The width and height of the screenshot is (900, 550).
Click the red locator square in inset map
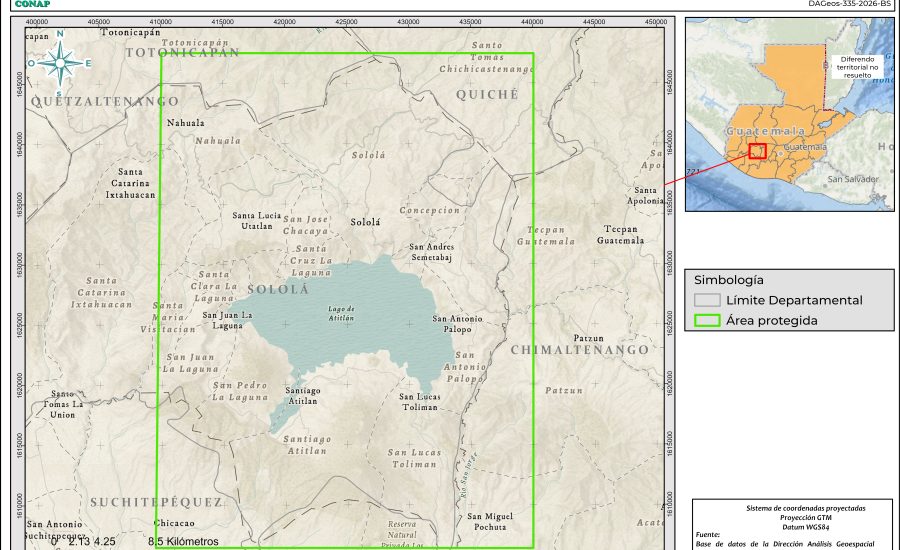coord(757,151)
